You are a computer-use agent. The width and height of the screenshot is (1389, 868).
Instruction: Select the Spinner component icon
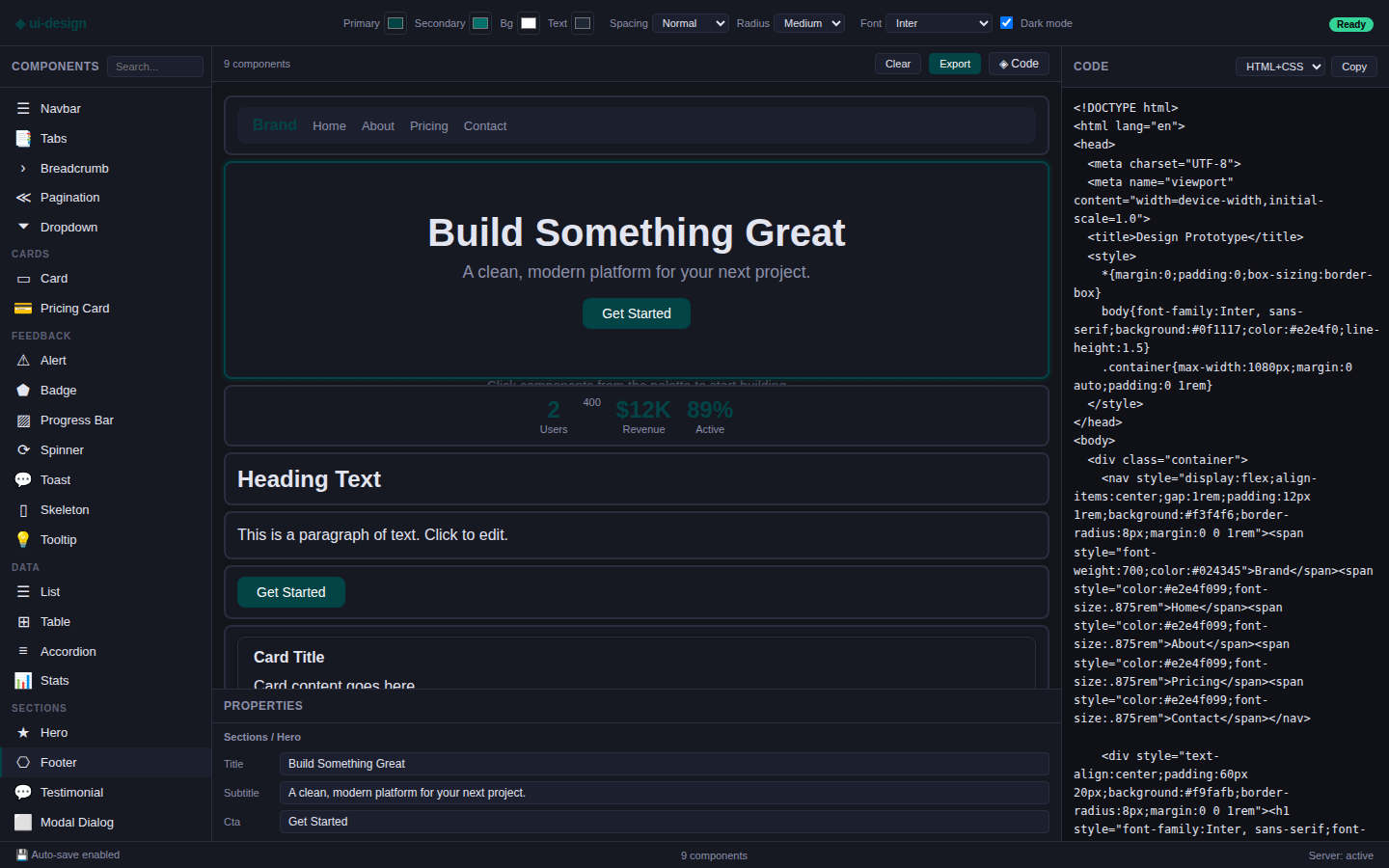[23, 450]
